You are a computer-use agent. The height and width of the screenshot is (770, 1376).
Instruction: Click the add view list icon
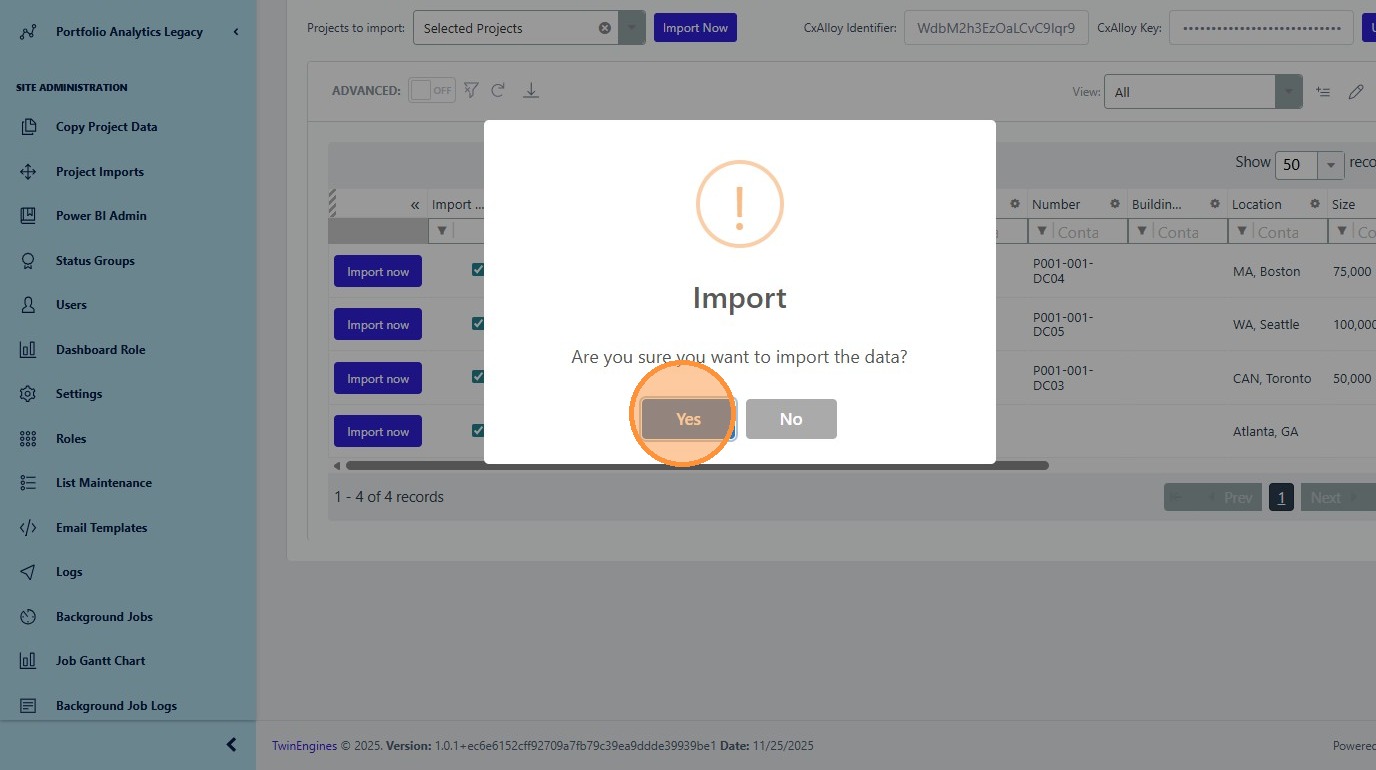1323,92
